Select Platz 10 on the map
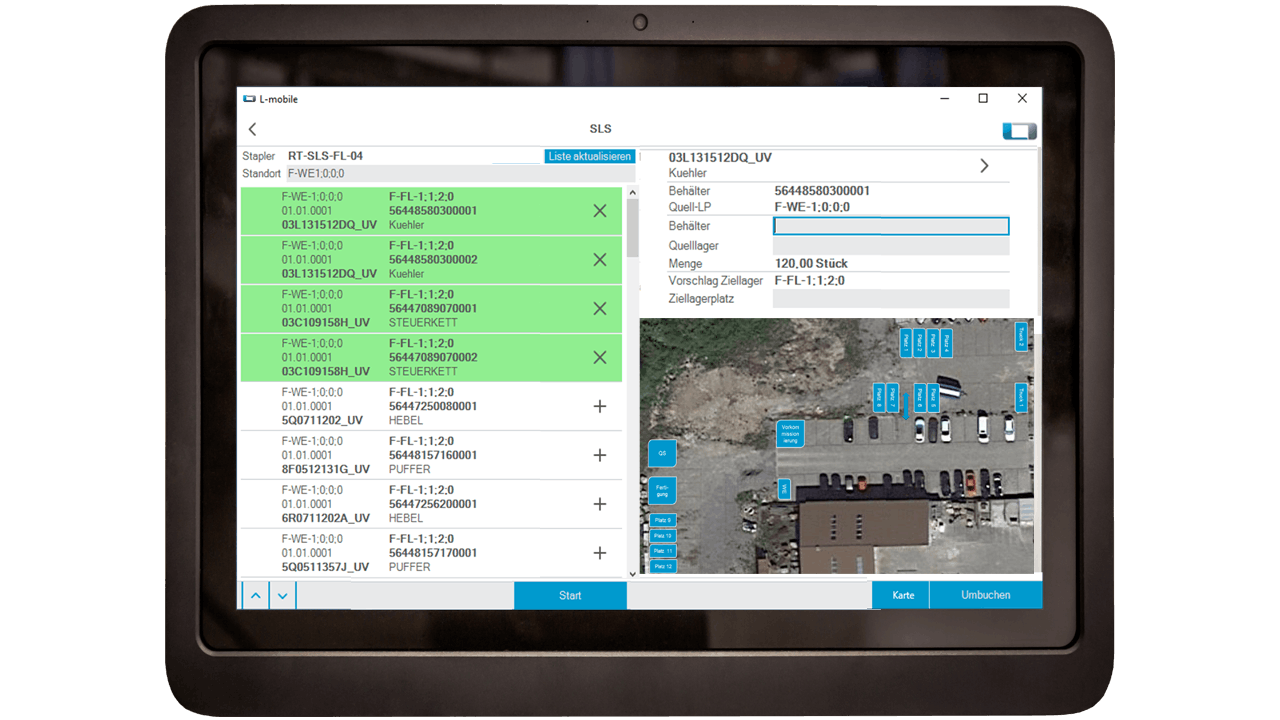The image size is (1280, 720). [663, 536]
